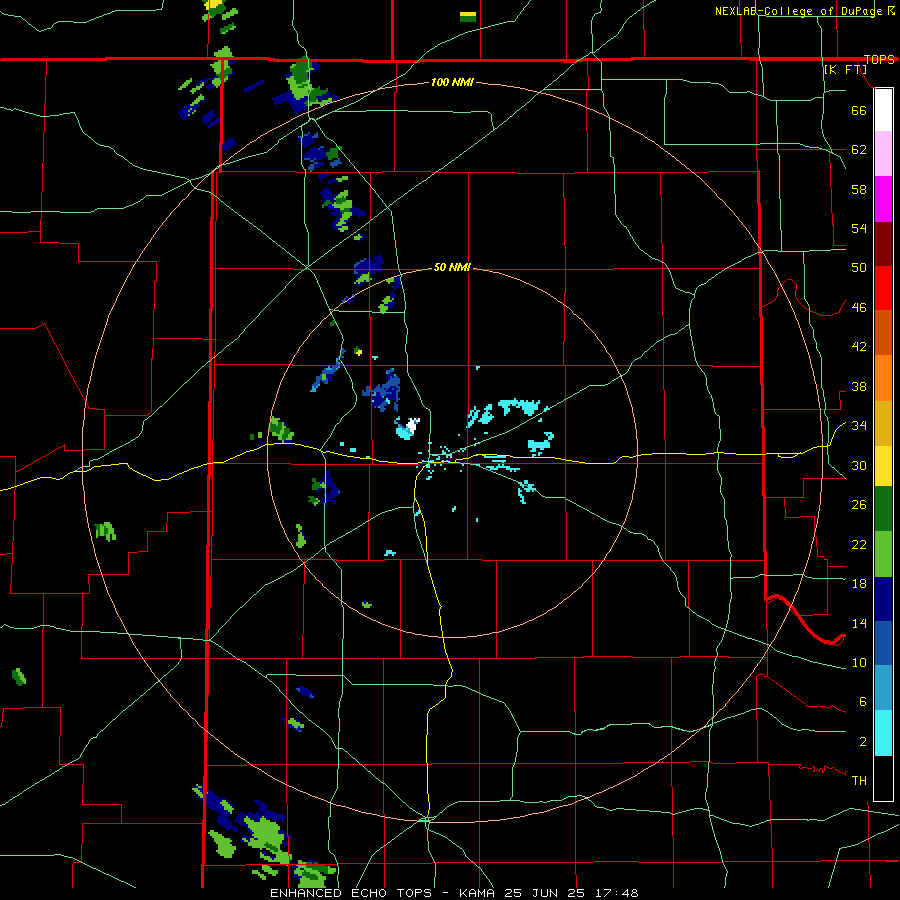Click the light pink legend swatch
Screen dimensions: 900x900
(883, 154)
